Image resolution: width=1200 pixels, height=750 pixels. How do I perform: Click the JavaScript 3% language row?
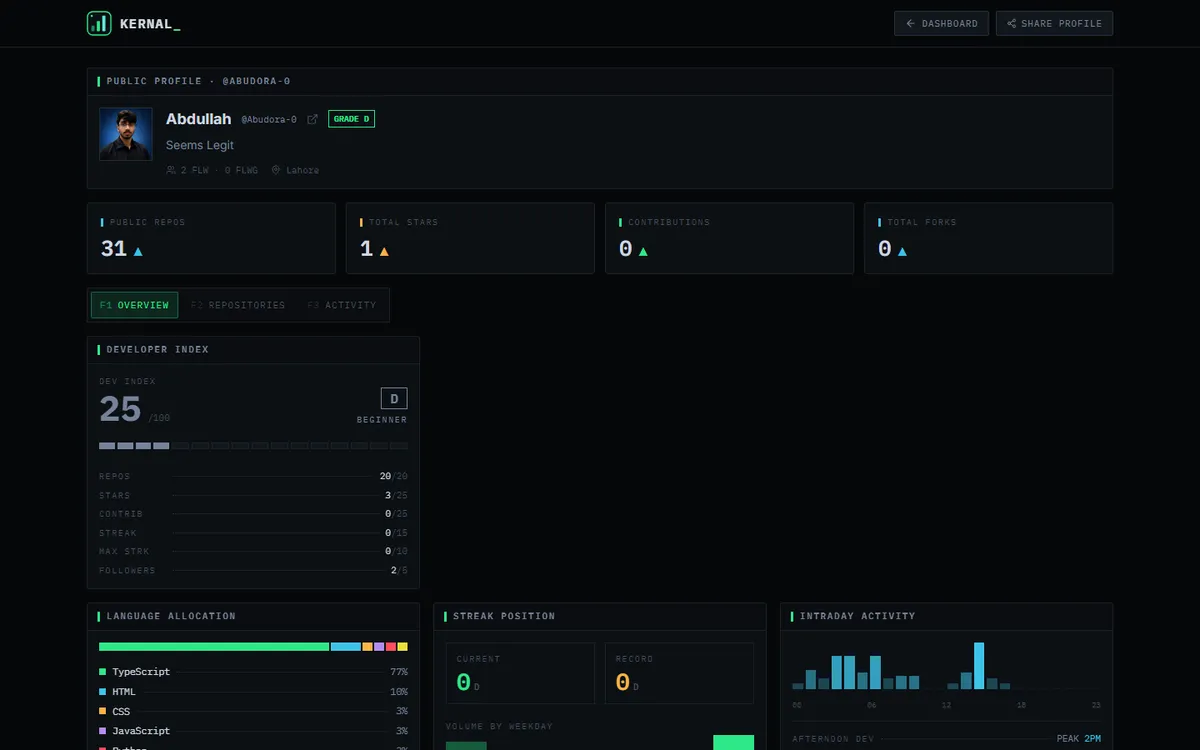pos(253,731)
